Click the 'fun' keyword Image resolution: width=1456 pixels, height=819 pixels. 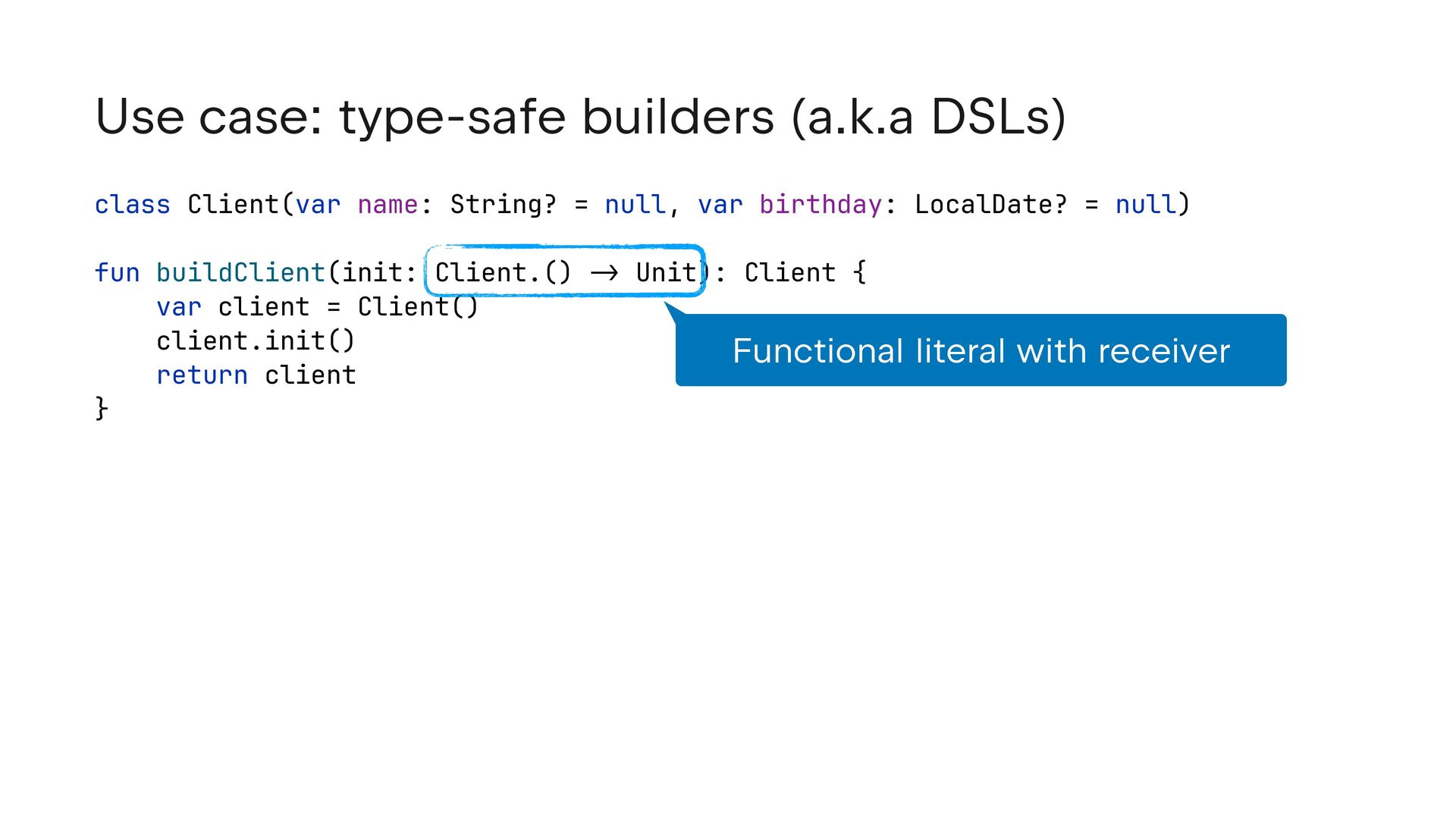pos(117,273)
